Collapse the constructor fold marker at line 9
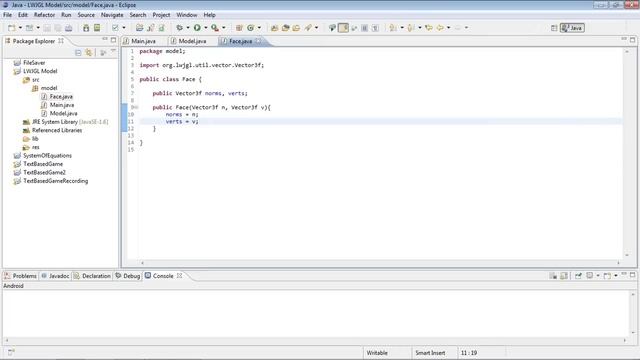The image size is (640, 360). point(136,107)
